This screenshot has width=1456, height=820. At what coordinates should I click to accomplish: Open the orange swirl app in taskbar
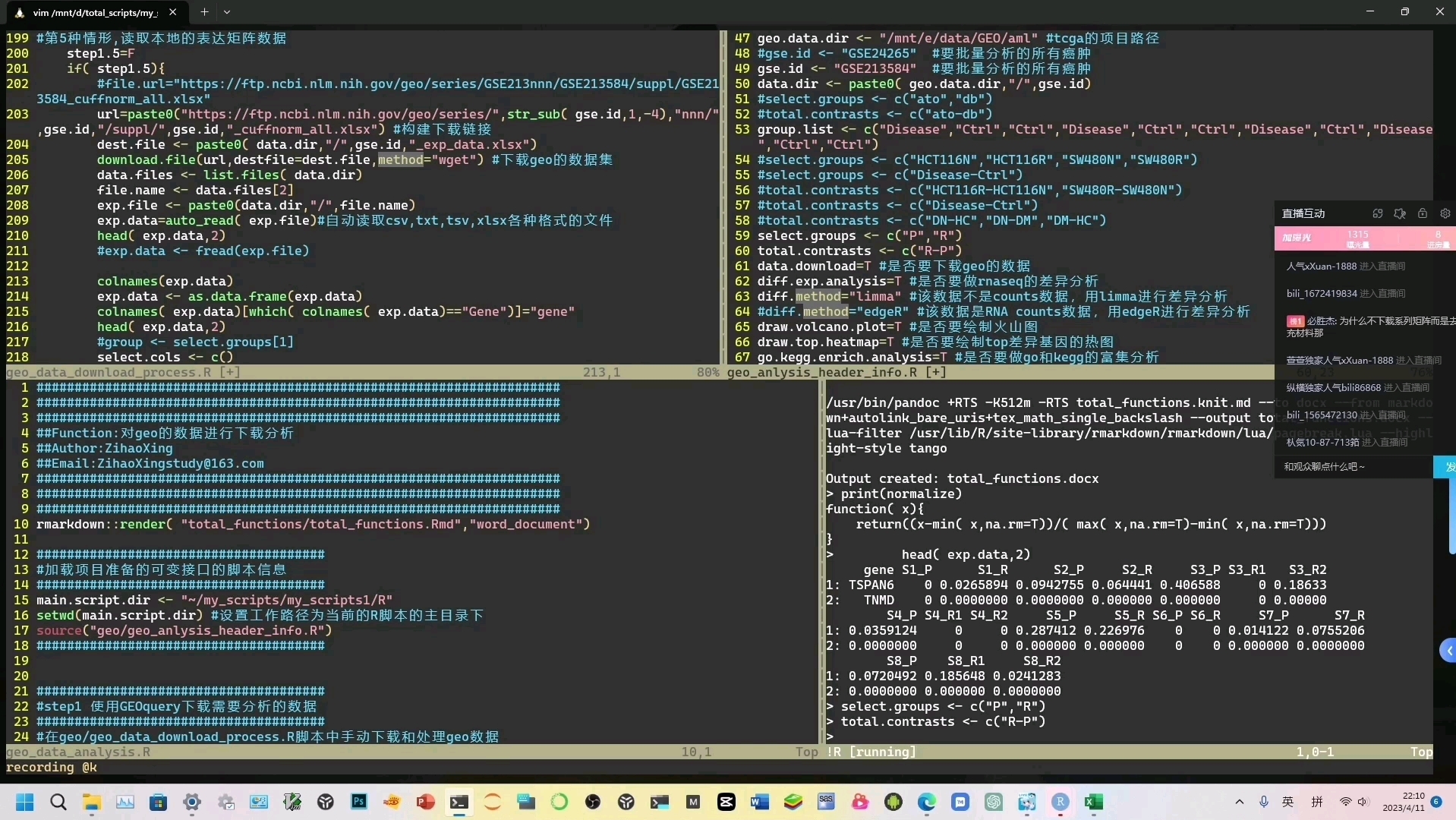[x=493, y=802]
